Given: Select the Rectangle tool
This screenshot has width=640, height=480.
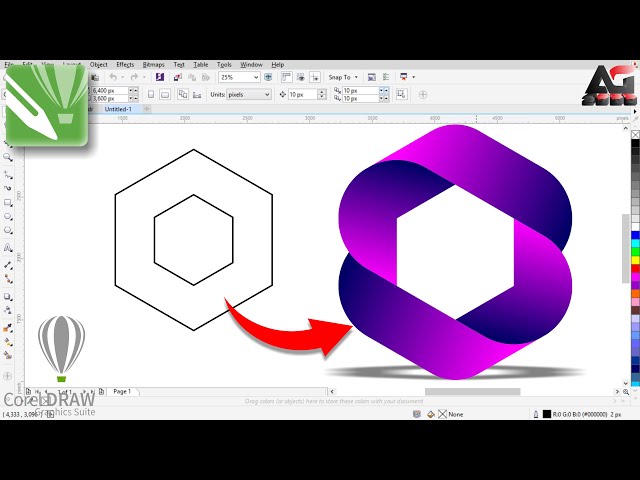Looking at the screenshot, I should click(7, 202).
